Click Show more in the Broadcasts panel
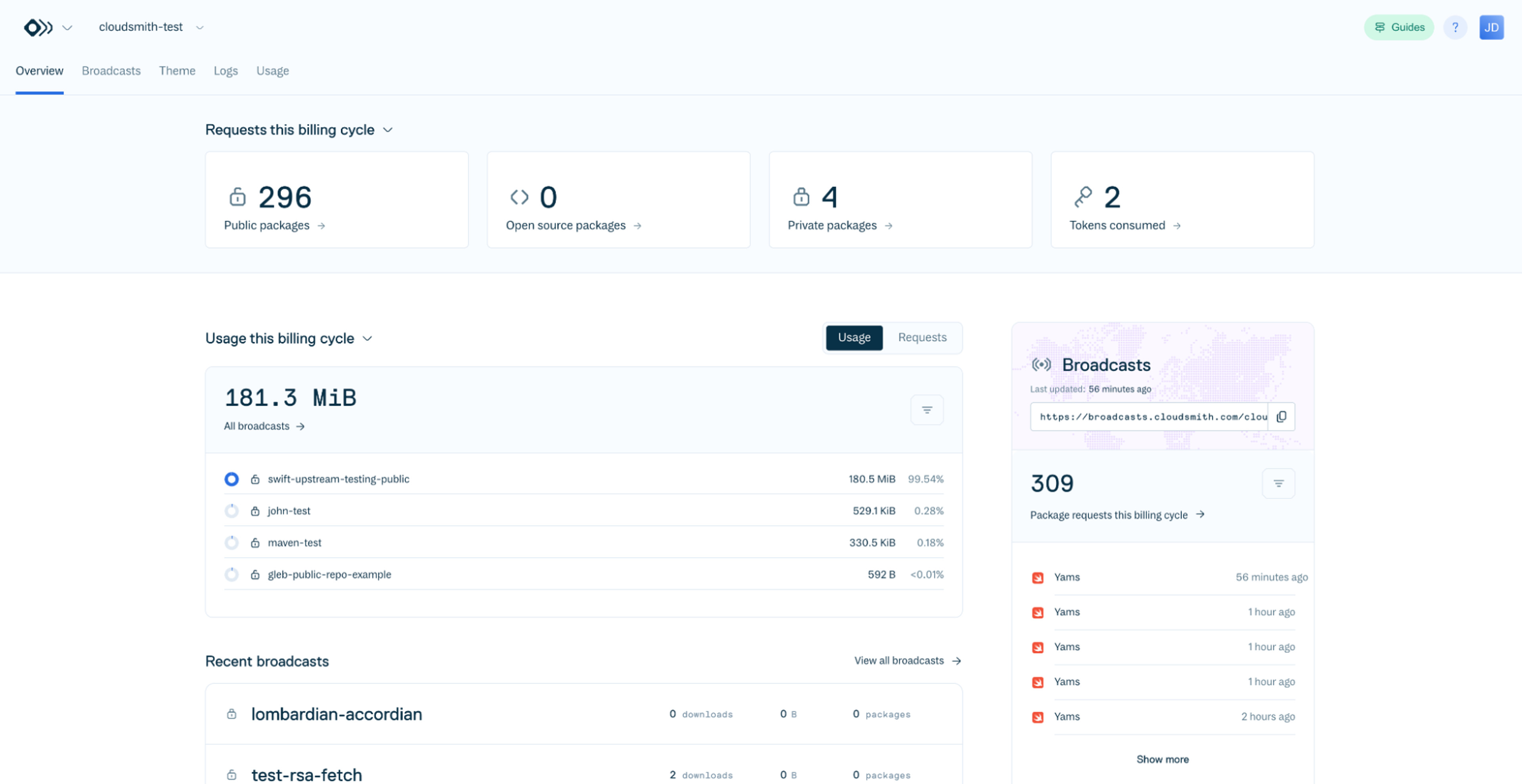1522x784 pixels. (x=1162, y=759)
